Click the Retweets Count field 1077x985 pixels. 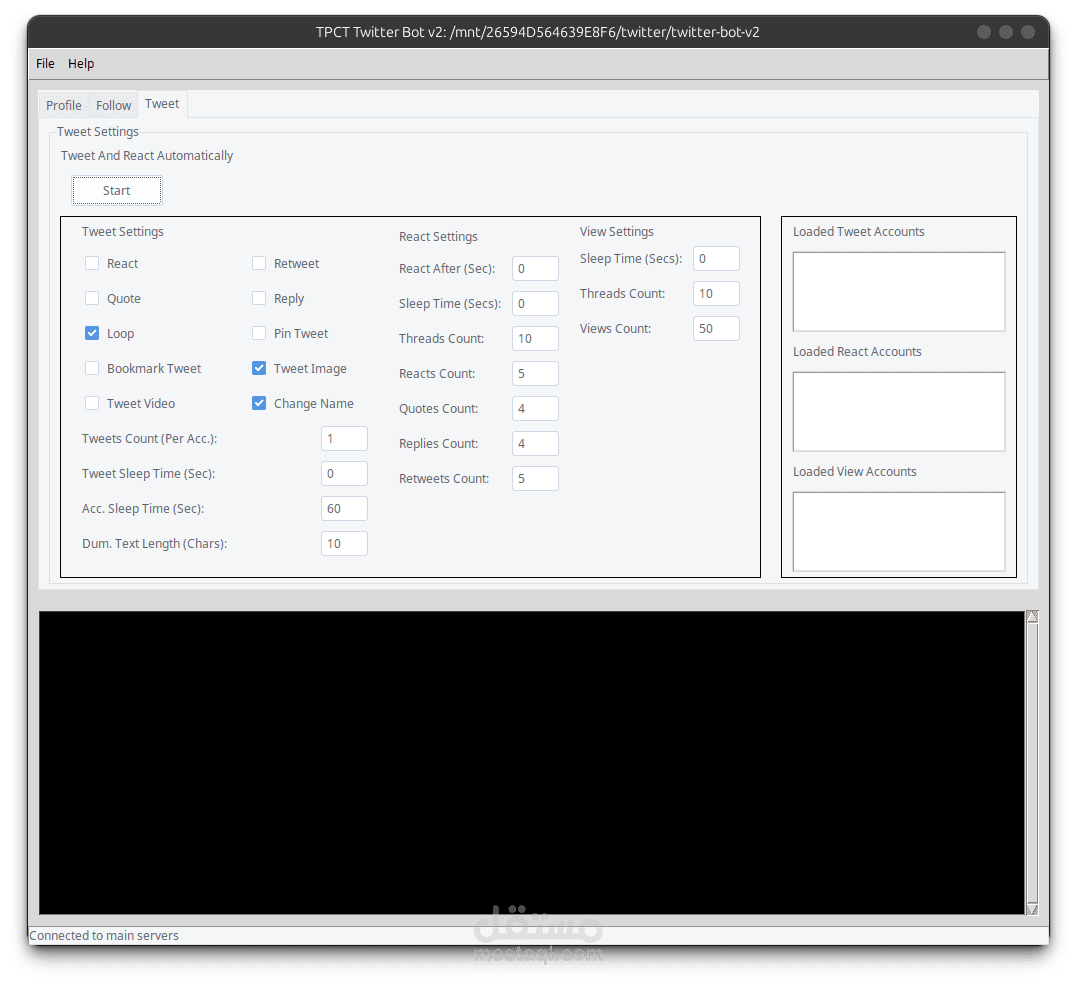pos(535,479)
